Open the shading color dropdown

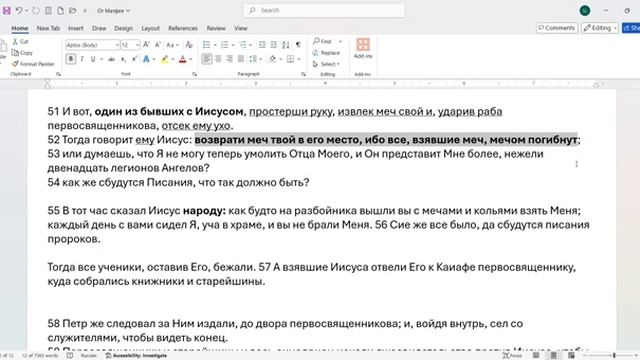tap(280, 60)
